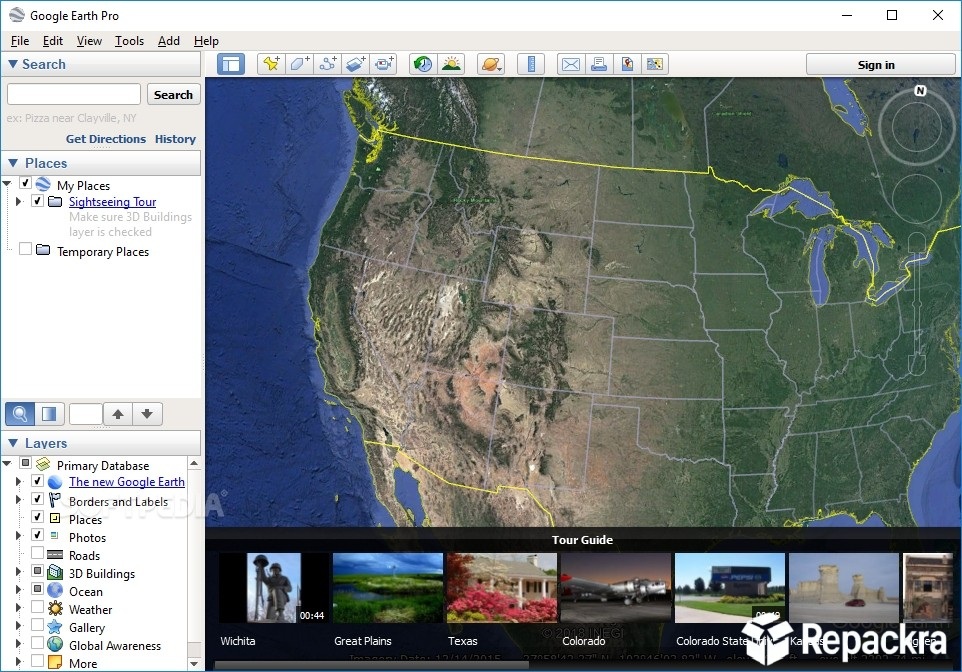The height and width of the screenshot is (672, 962).
Task: Move selected place up
Action: click(x=118, y=414)
